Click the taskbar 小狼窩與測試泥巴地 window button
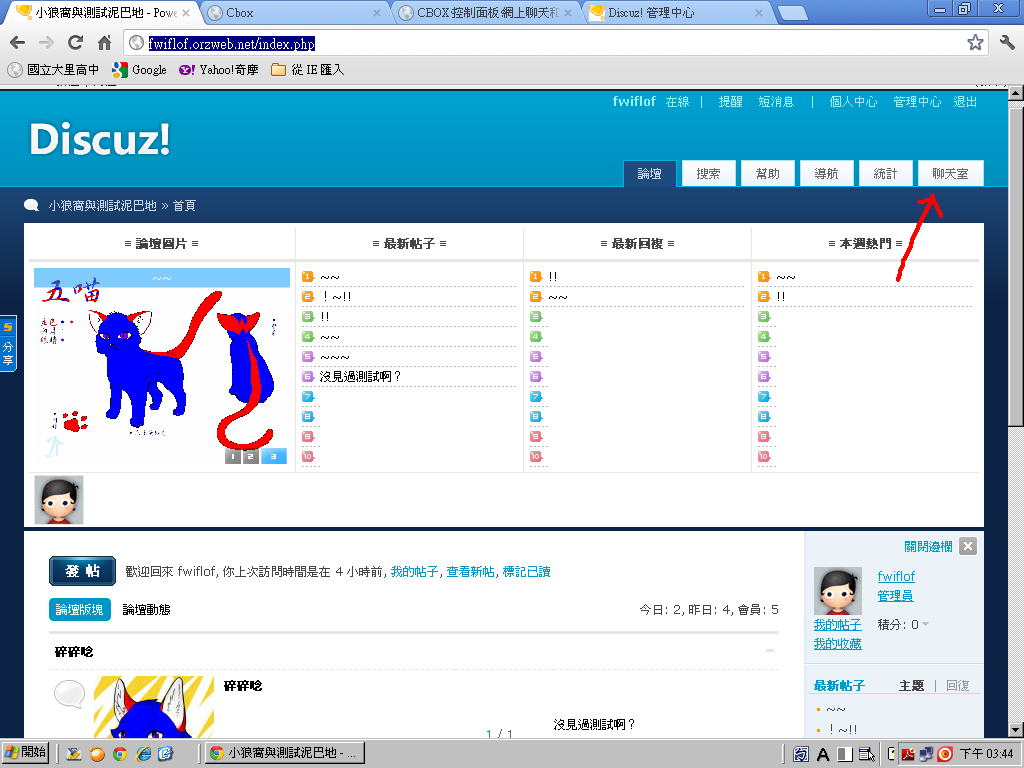Screen dimensions: 1024x768 coord(285,753)
